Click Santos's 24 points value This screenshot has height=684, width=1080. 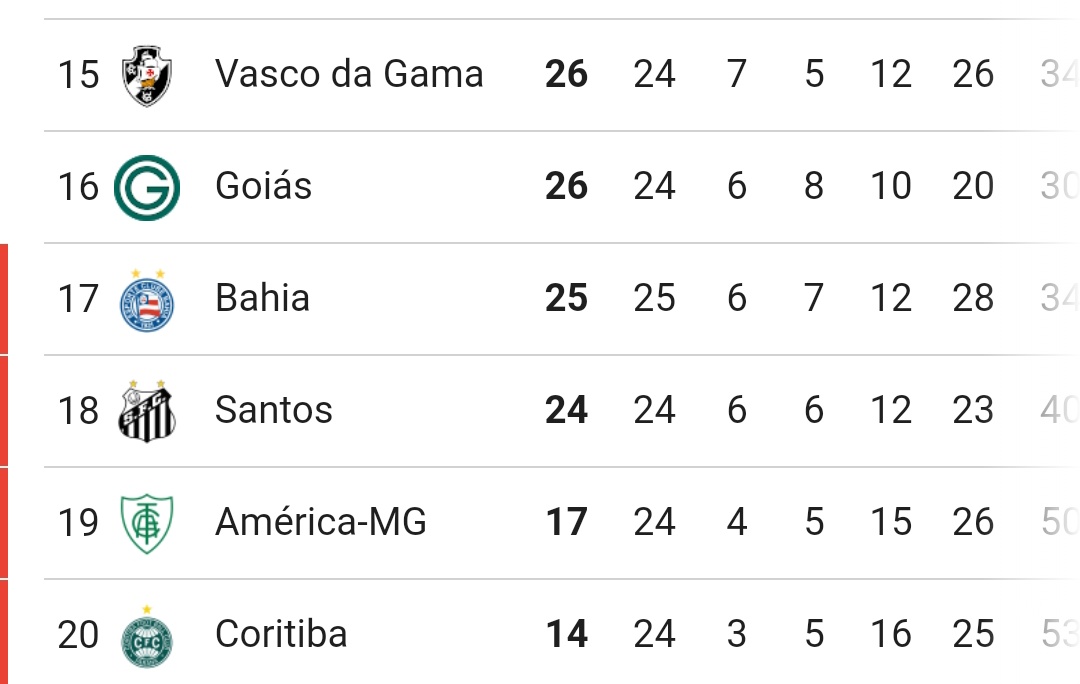point(566,410)
